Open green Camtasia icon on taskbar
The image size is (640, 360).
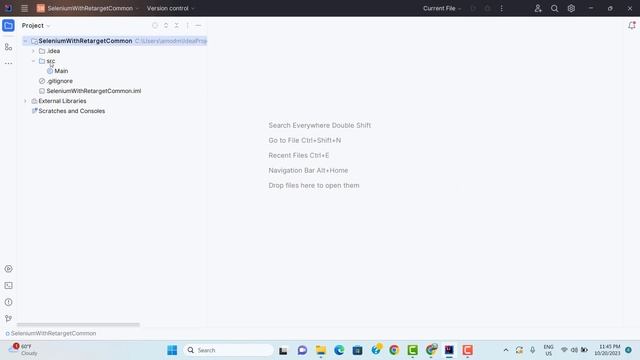pos(413,350)
